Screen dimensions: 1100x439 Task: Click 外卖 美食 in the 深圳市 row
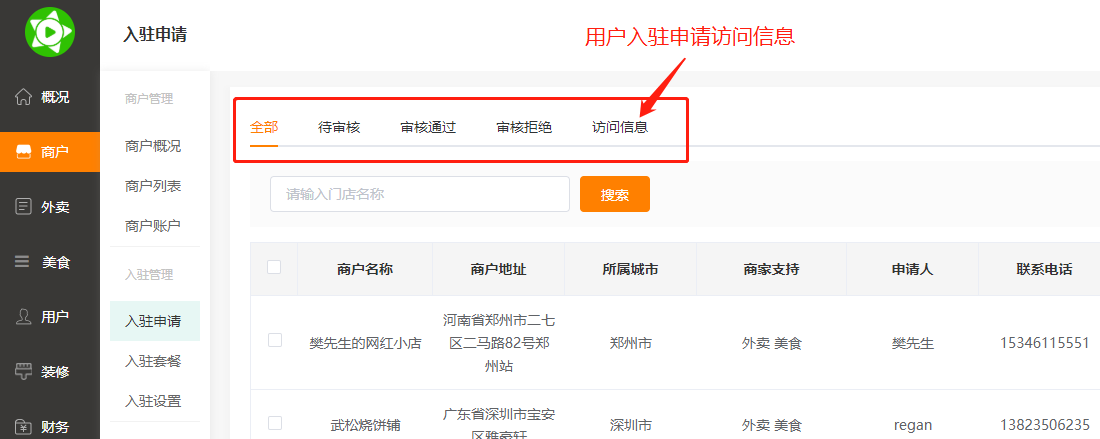click(x=772, y=426)
